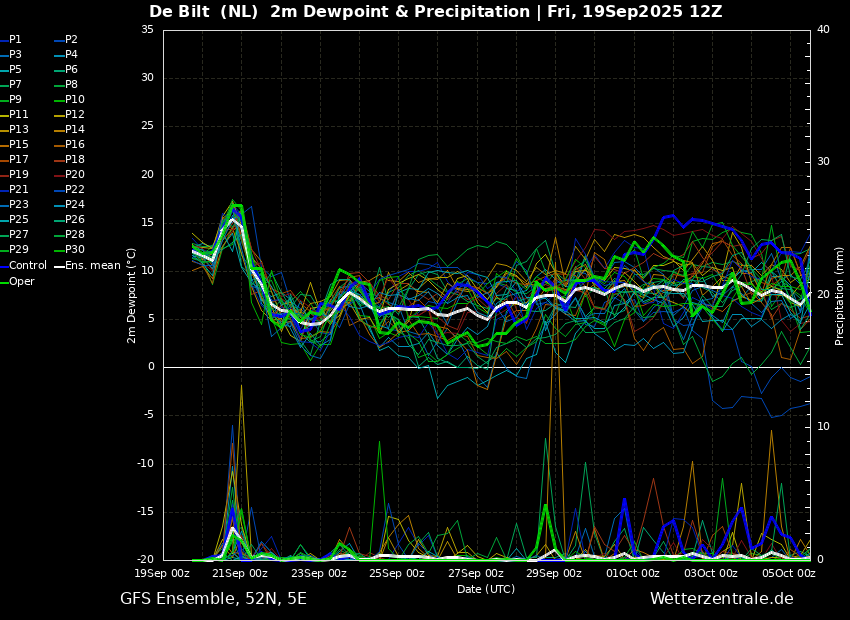This screenshot has height=620, width=850.
Task: Click the P1 legend entry
Action: (11, 40)
